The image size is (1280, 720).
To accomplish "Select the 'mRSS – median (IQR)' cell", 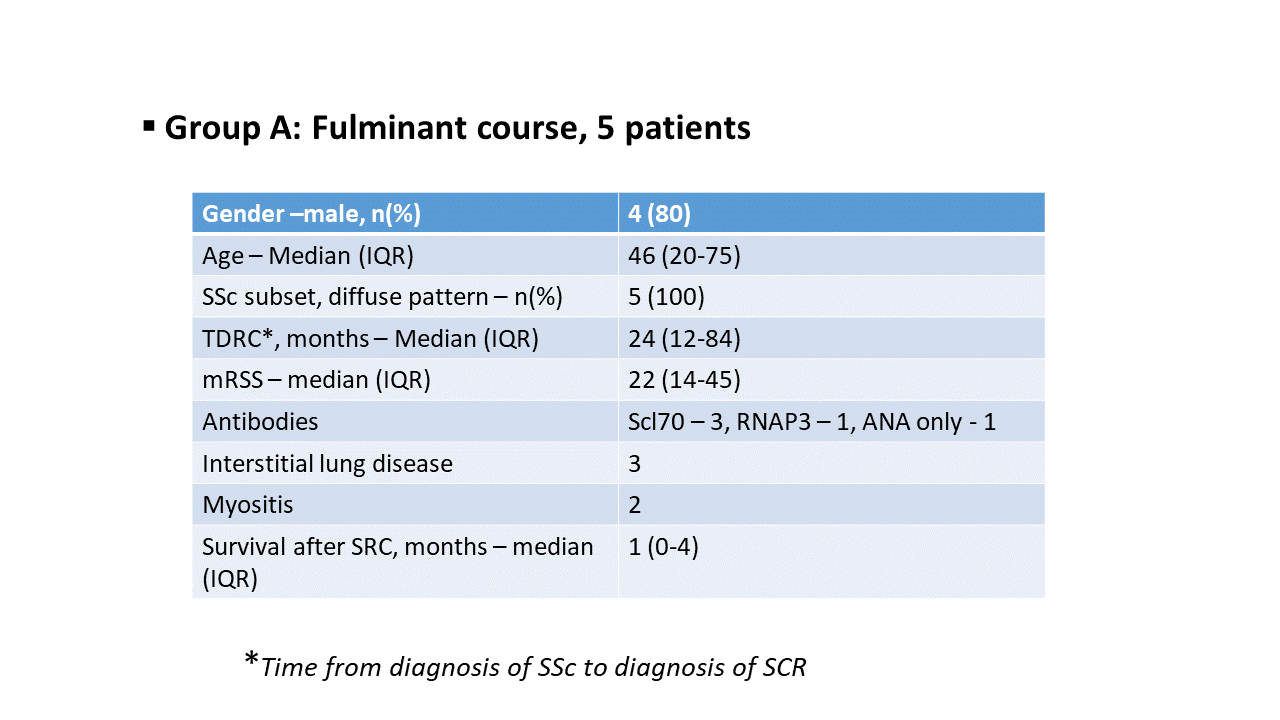I will pyautogui.click(x=316, y=381).
